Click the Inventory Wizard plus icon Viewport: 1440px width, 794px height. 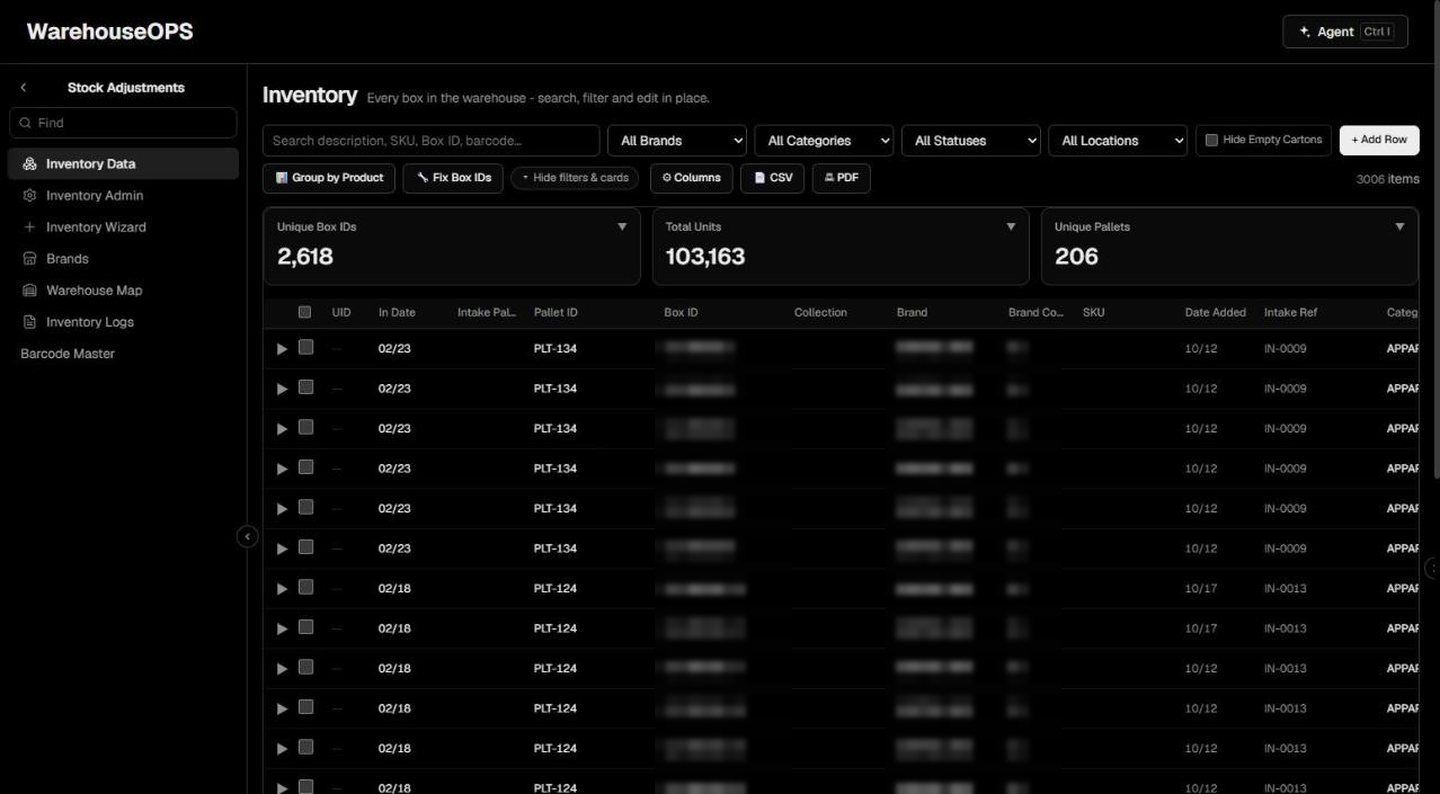[x=29, y=227]
